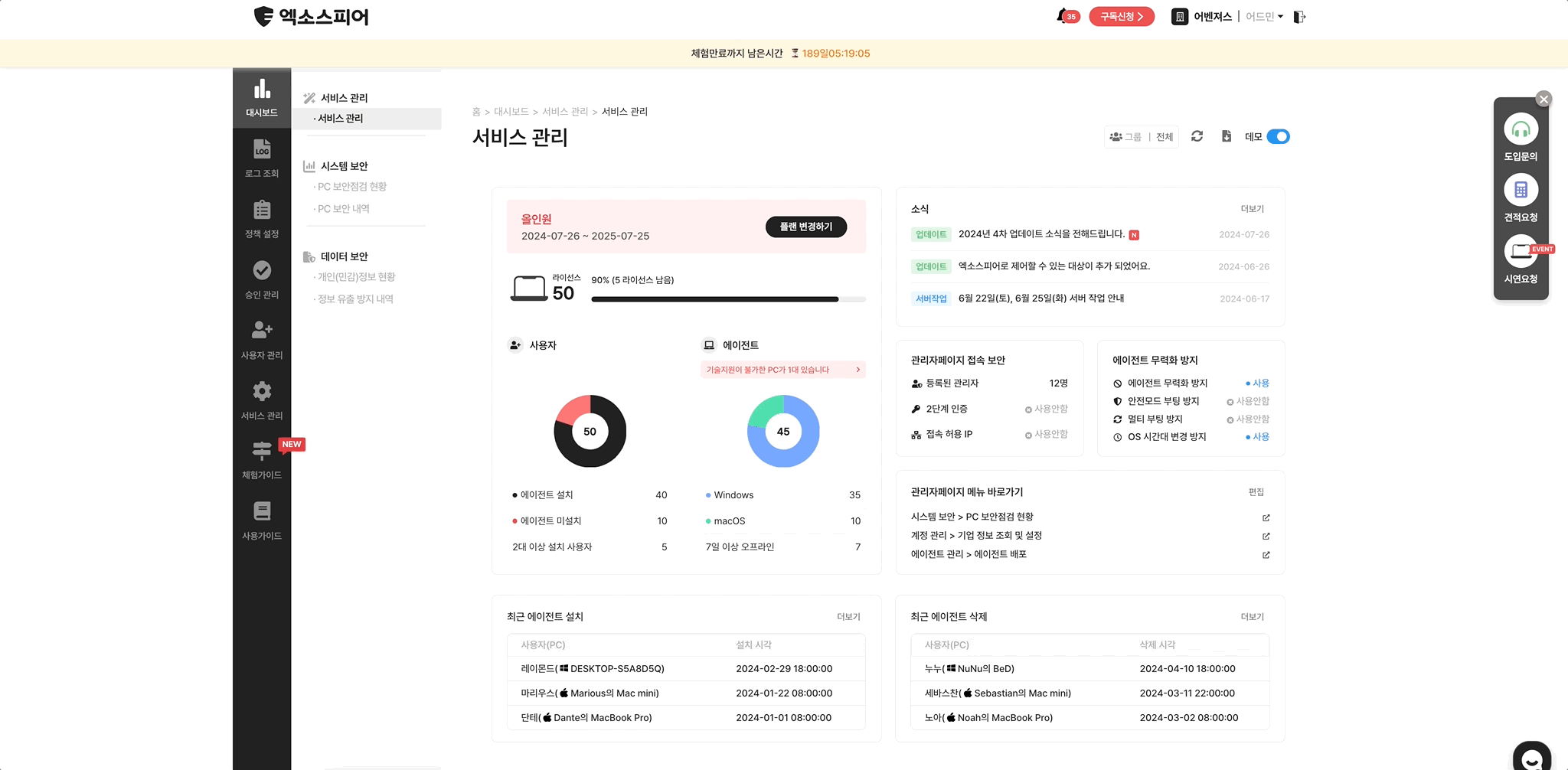The height and width of the screenshot is (770, 1568).
Task: Turn off the 데모 toggle
Action: [x=1276, y=136]
